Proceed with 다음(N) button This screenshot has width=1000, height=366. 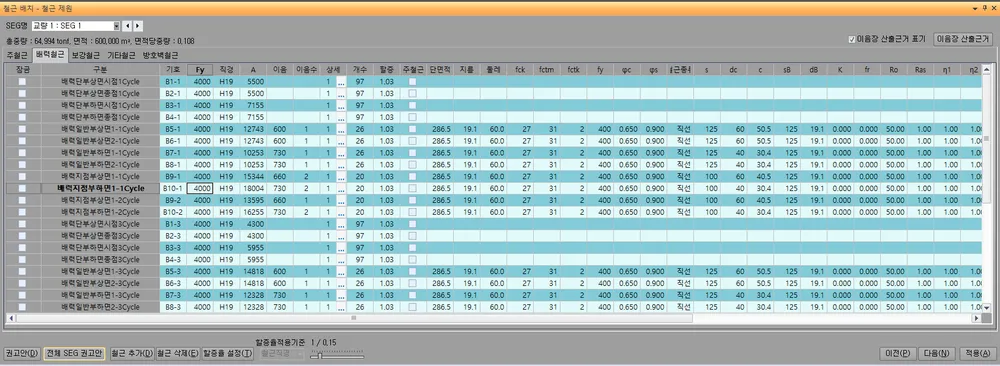(936, 354)
